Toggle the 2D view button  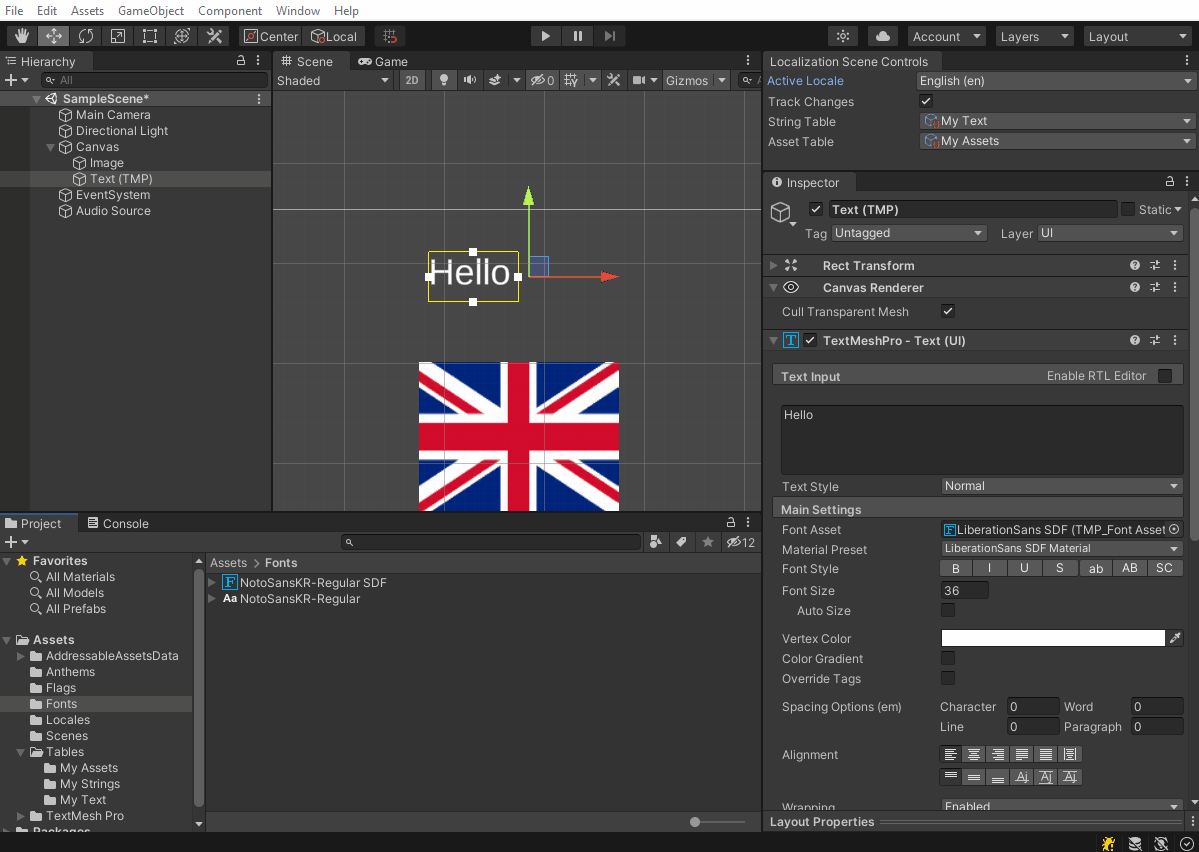[411, 81]
